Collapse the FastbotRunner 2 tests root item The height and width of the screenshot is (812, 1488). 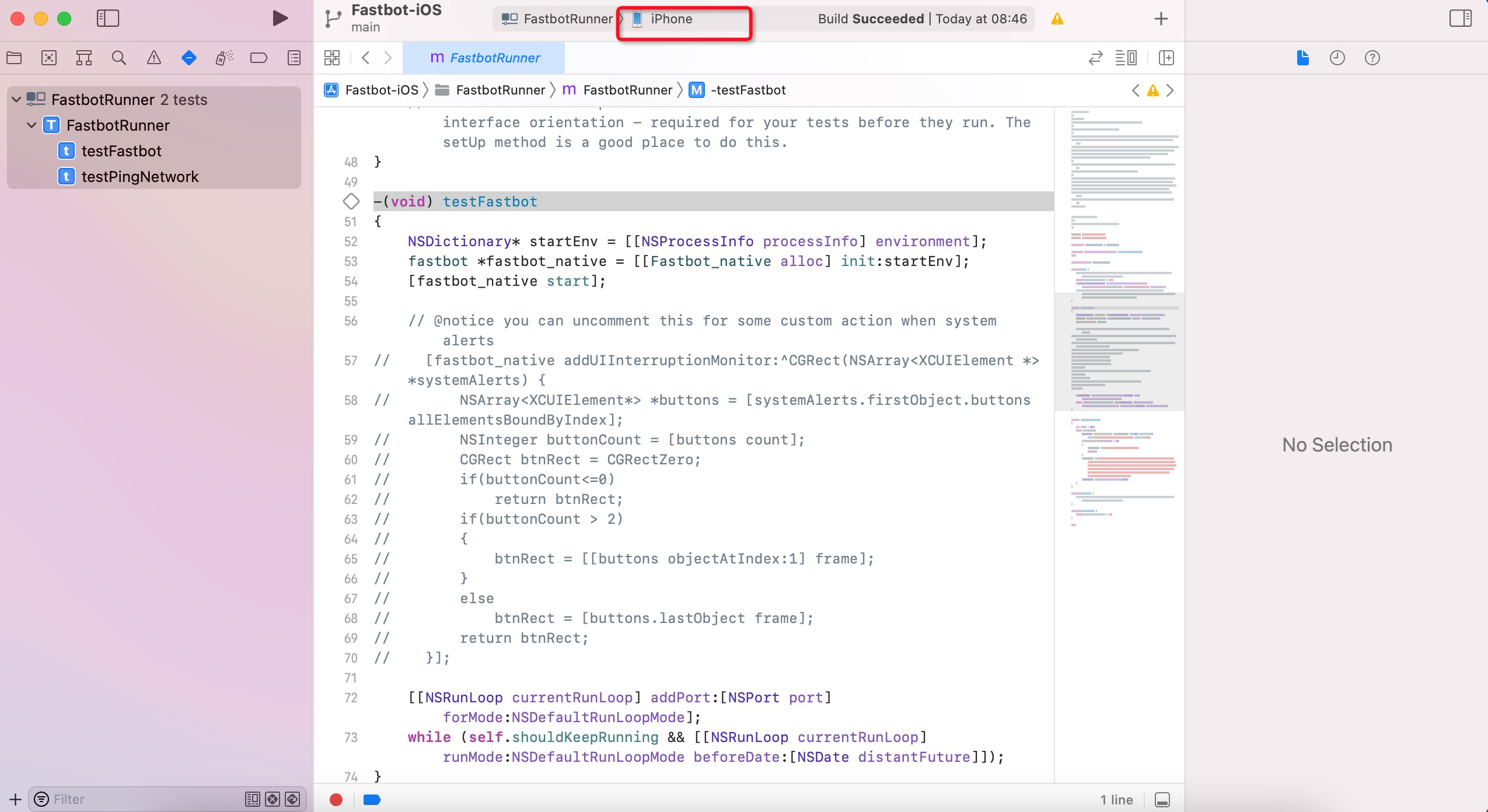tap(16, 99)
